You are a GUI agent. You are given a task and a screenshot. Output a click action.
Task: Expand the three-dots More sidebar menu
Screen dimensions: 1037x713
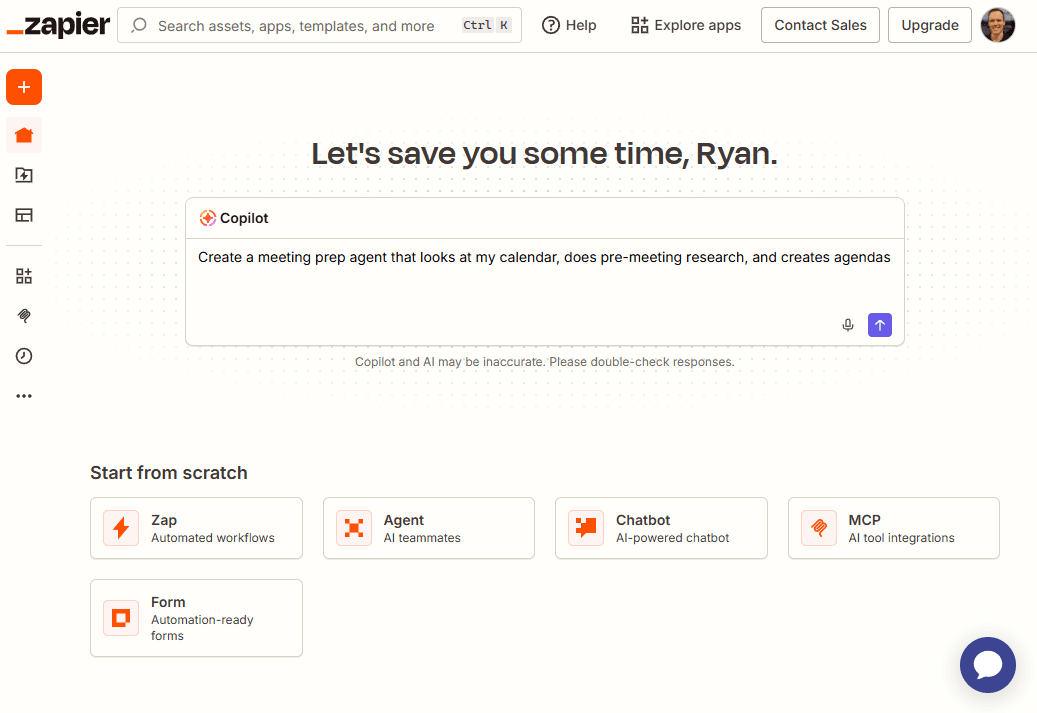click(x=24, y=396)
